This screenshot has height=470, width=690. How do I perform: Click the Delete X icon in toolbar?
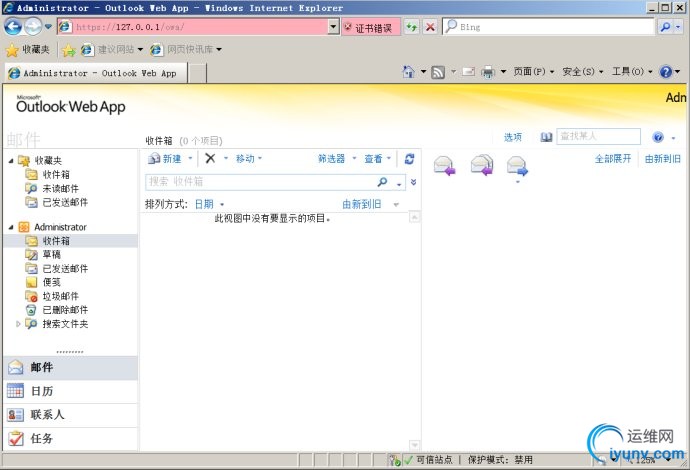pos(210,158)
